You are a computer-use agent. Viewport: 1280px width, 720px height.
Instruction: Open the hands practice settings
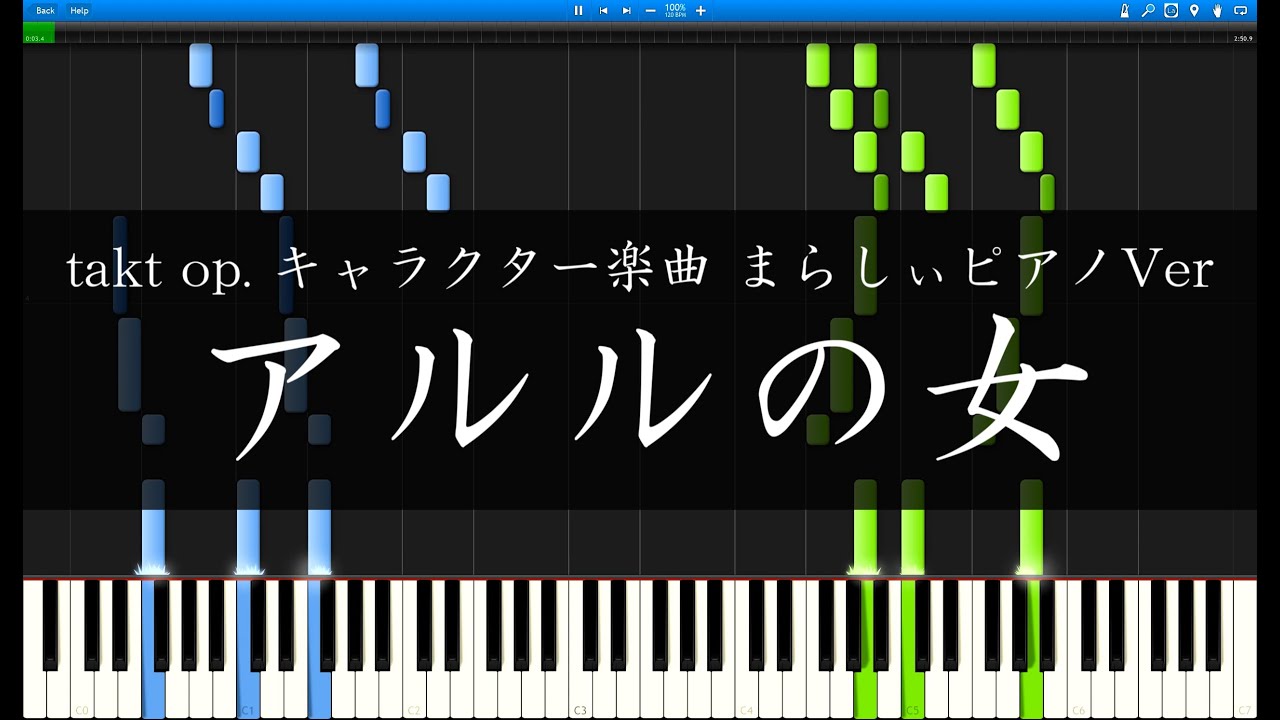point(1217,10)
